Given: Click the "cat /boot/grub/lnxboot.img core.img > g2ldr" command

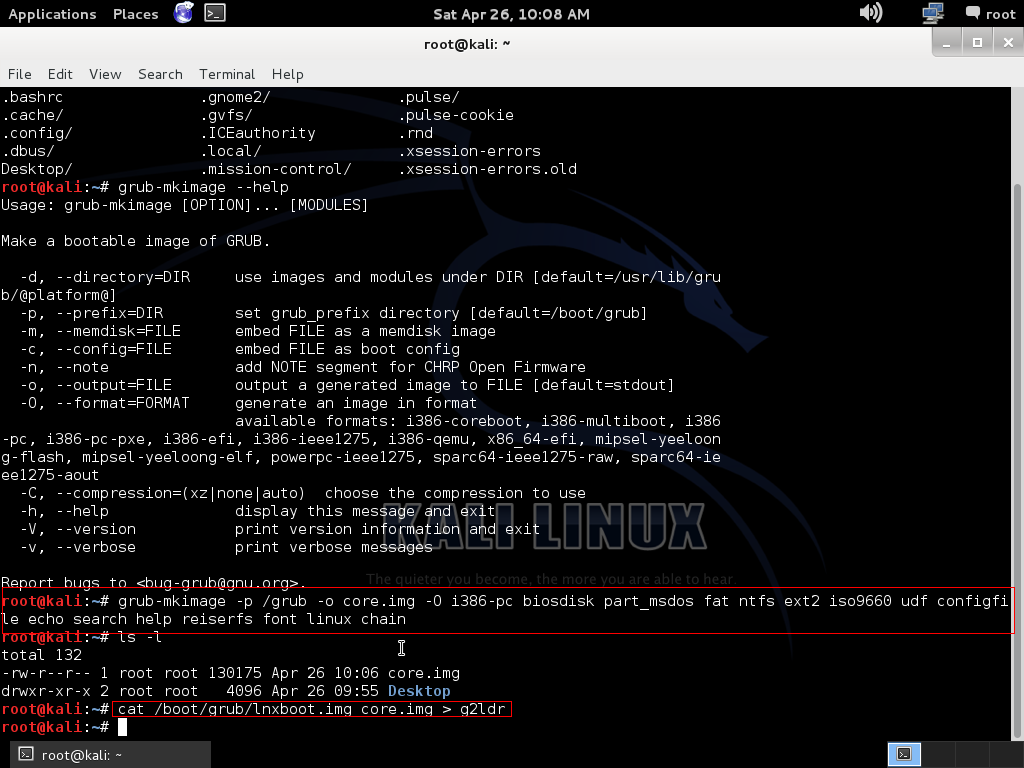Looking at the screenshot, I should pyautogui.click(x=312, y=709).
